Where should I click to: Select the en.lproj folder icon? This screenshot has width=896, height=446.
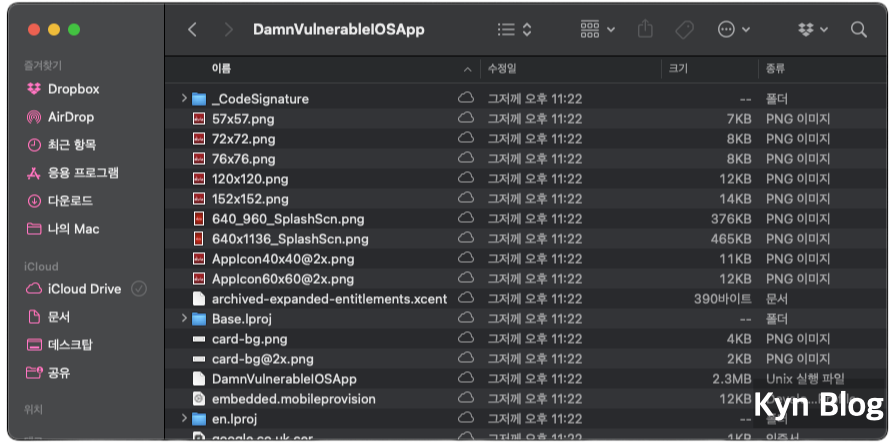coord(198,419)
